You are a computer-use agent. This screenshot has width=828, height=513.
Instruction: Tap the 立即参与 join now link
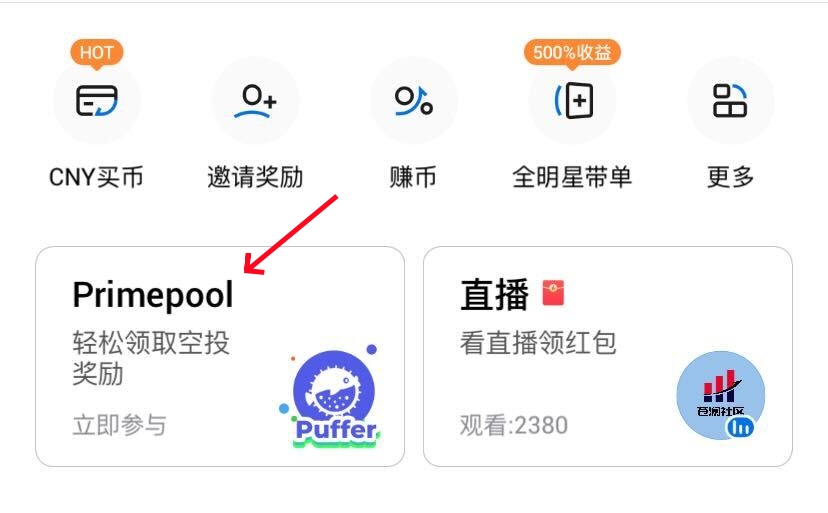(x=119, y=425)
